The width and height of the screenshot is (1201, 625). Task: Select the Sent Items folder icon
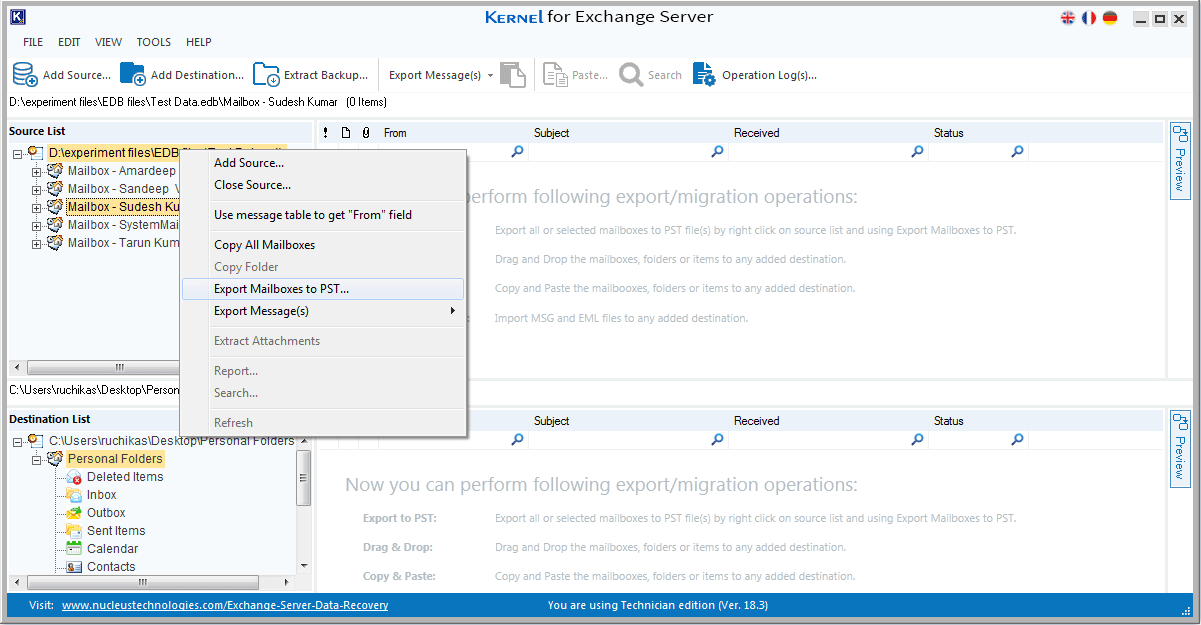click(74, 531)
